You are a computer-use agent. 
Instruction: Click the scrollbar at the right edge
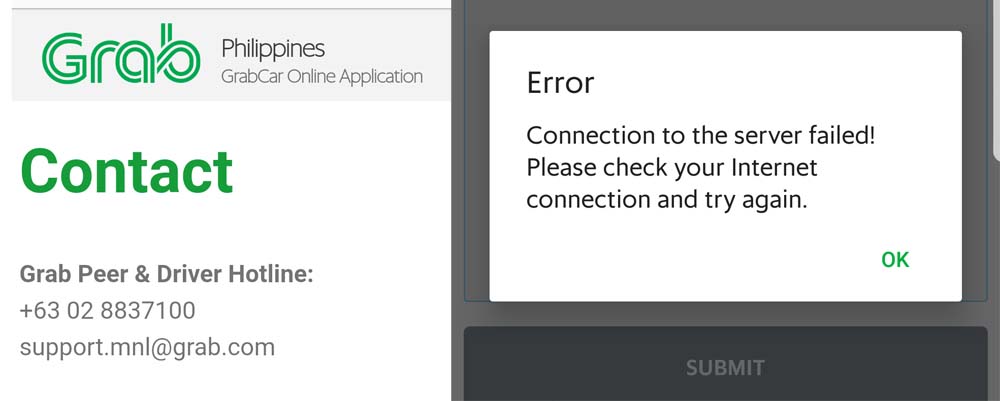(x=995, y=80)
